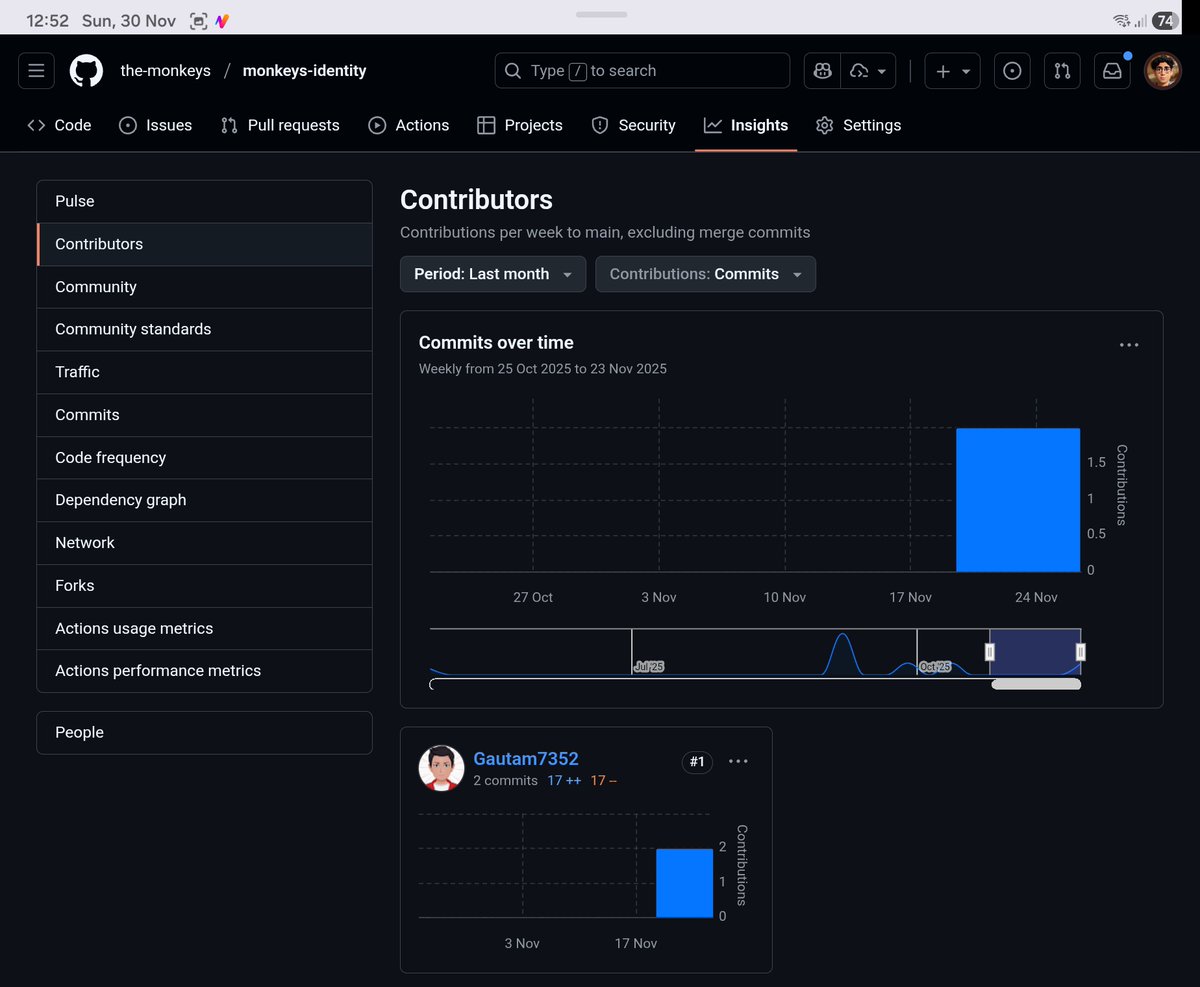Image resolution: width=1200 pixels, height=987 pixels.
Task: Open Dependency graph page
Action: (x=204, y=500)
